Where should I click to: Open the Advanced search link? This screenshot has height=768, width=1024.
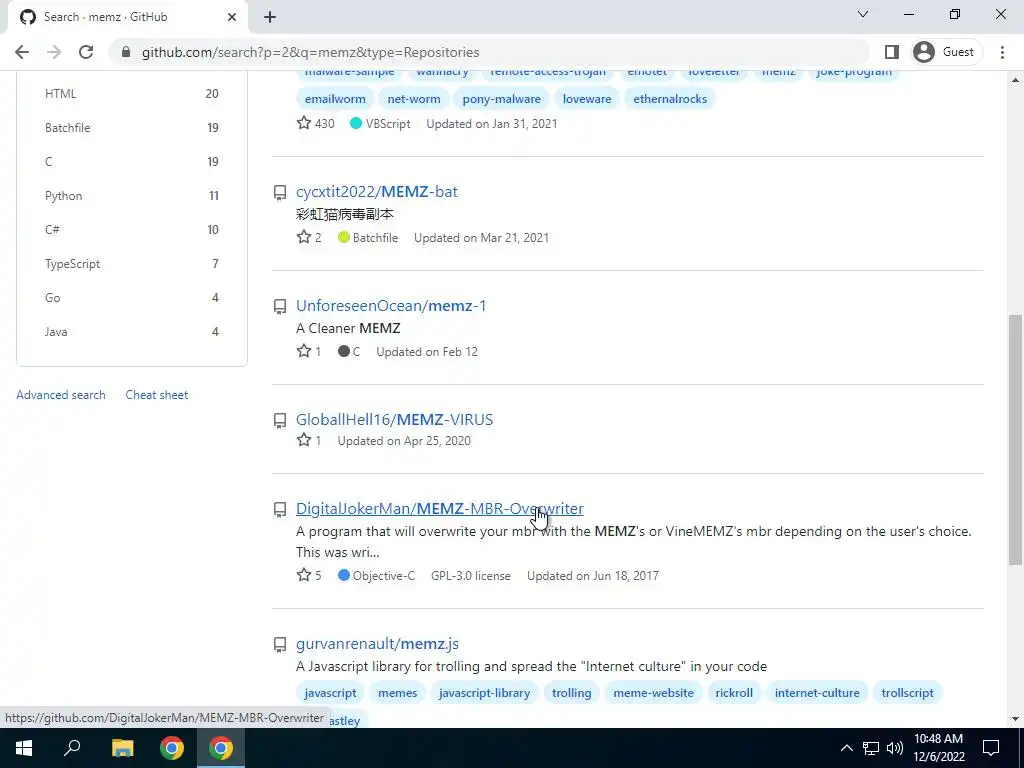[x=61, y=395]
